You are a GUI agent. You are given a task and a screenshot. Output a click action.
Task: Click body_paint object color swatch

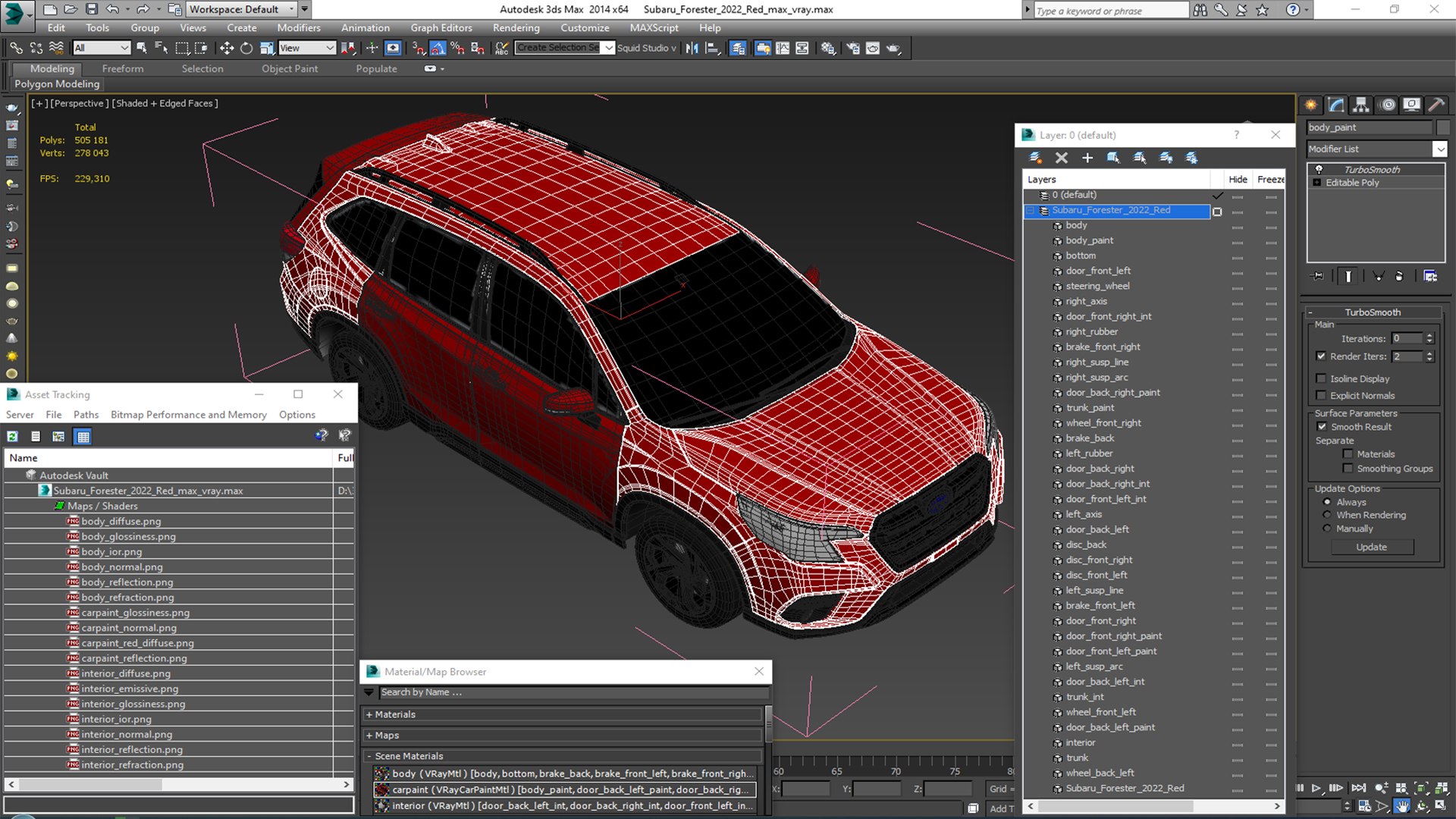1442,127
